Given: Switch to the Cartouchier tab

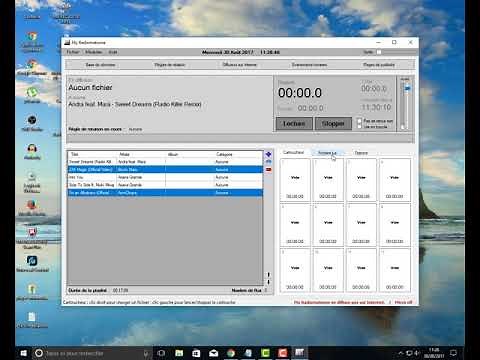Looking at the screenshot, I should (x=293, y=152).
